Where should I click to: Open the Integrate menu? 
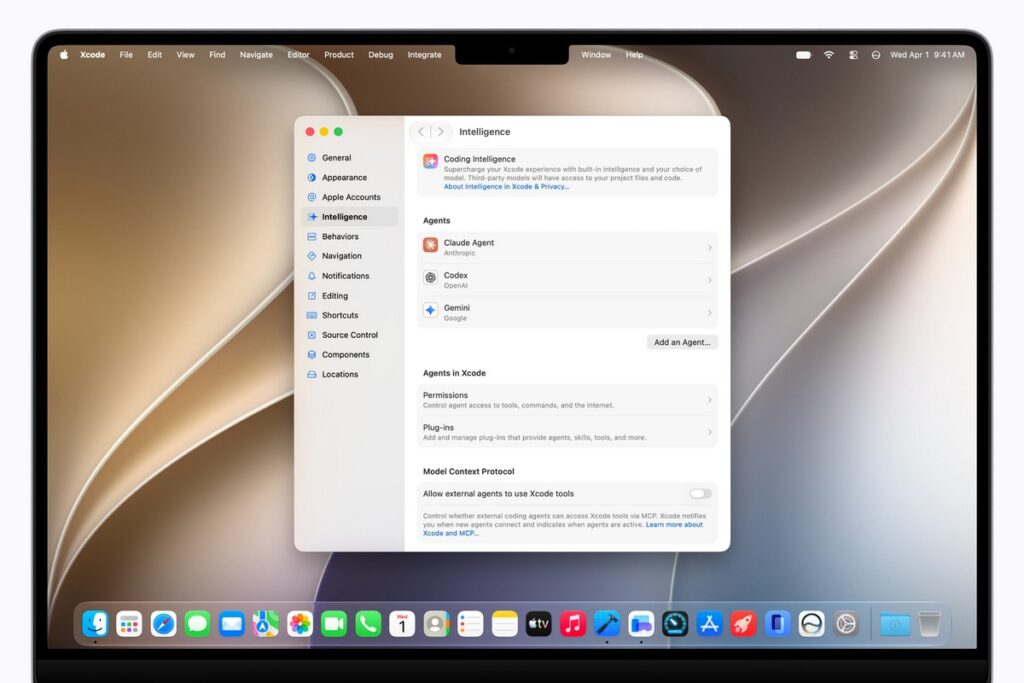point(424,55)
